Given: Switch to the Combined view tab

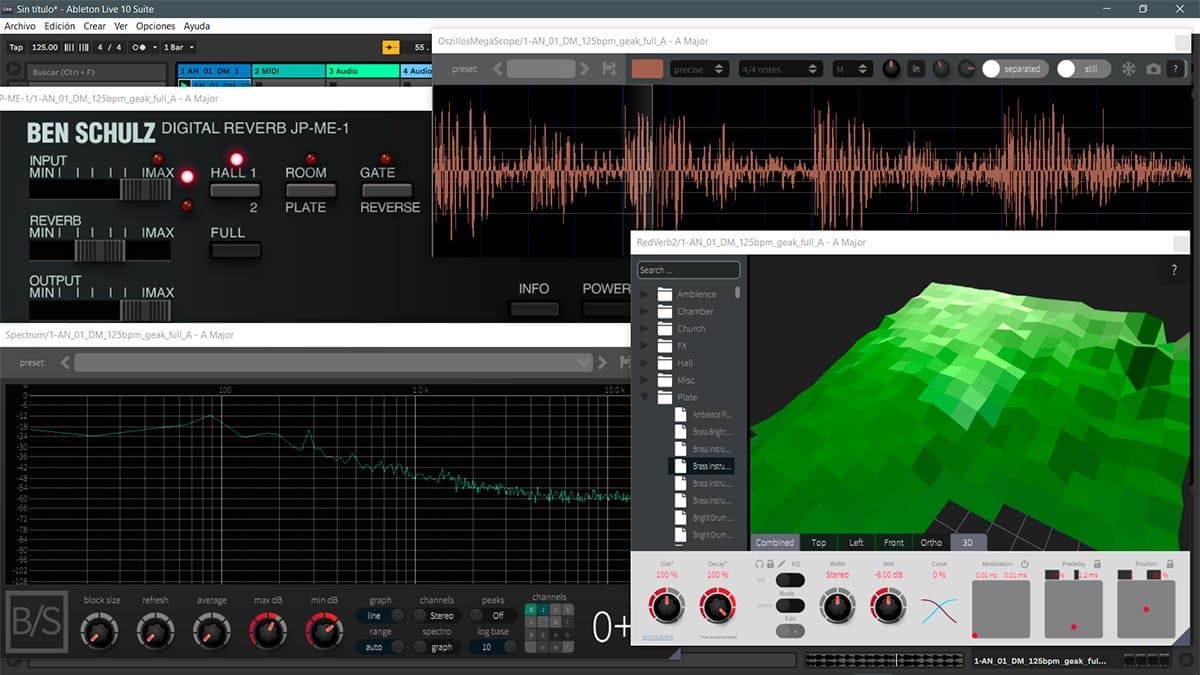Looking at the screenshot, I should pyautogui.click(x=775, y=542).
